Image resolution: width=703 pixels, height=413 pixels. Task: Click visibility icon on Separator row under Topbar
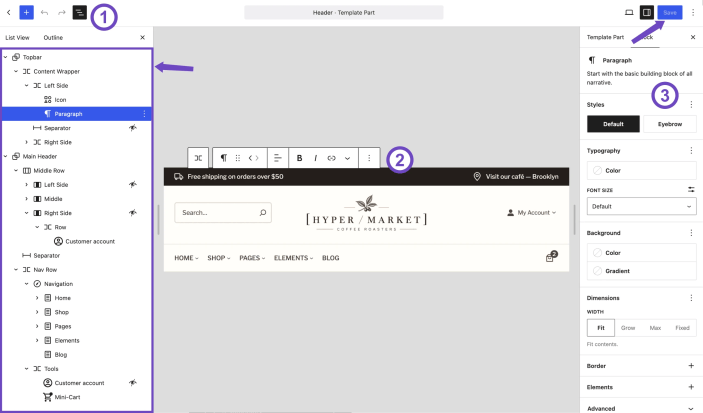click(133, 128)
